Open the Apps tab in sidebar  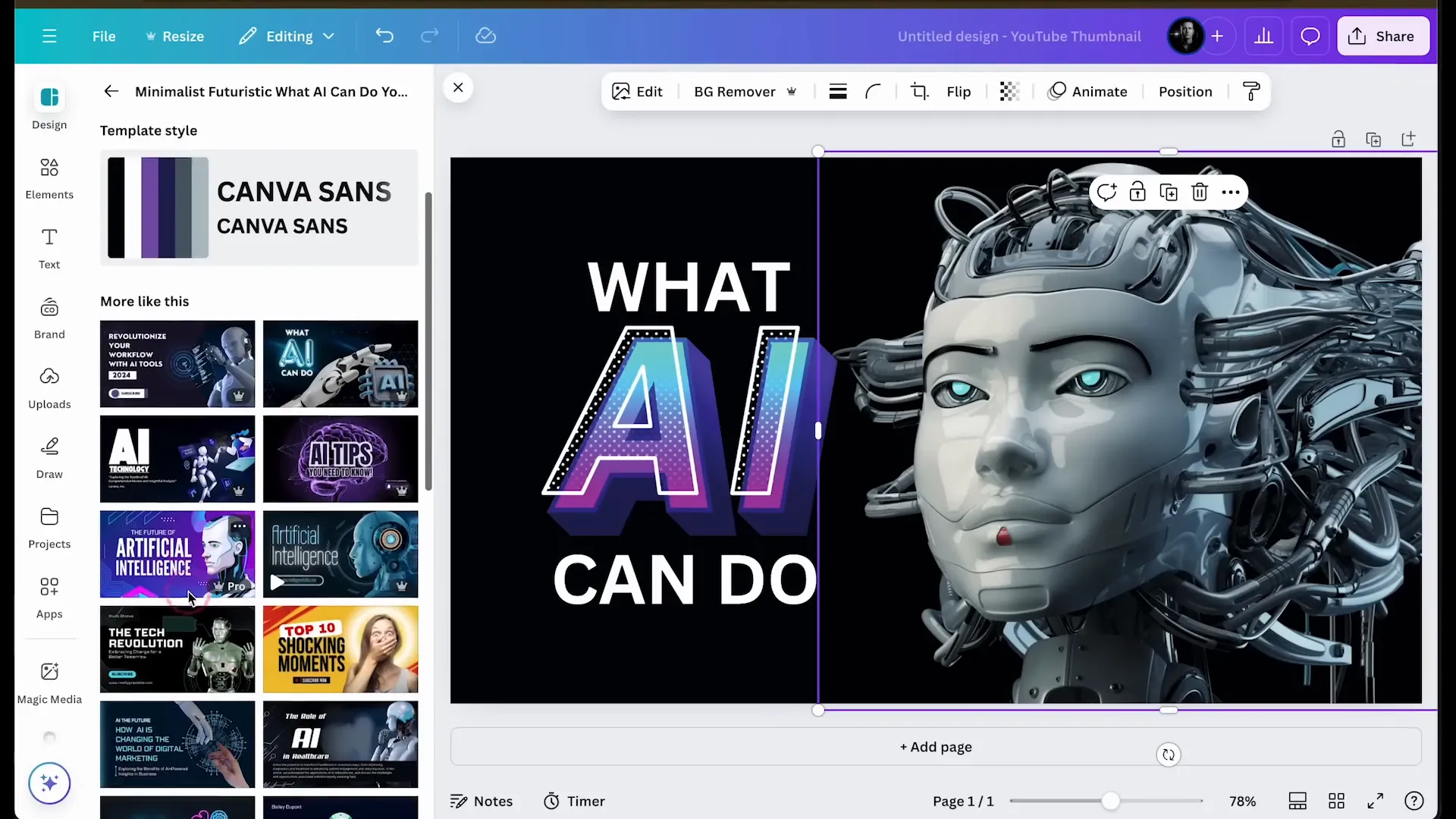[x=49, y=598]
